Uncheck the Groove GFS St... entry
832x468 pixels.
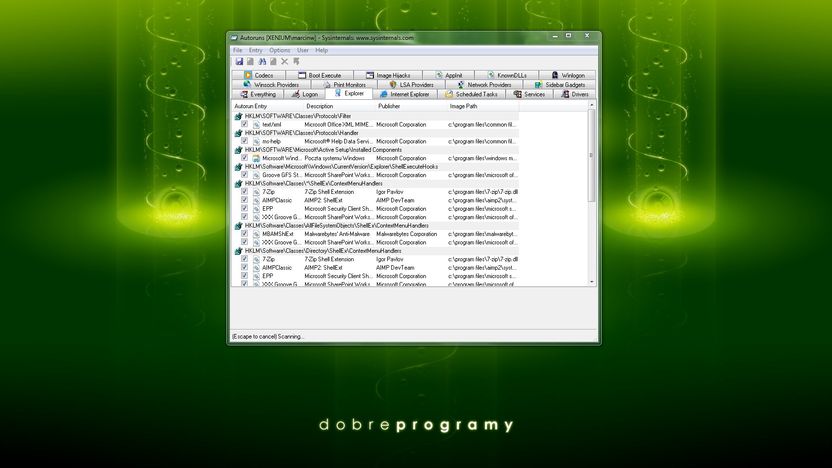[x=245, y=175]
